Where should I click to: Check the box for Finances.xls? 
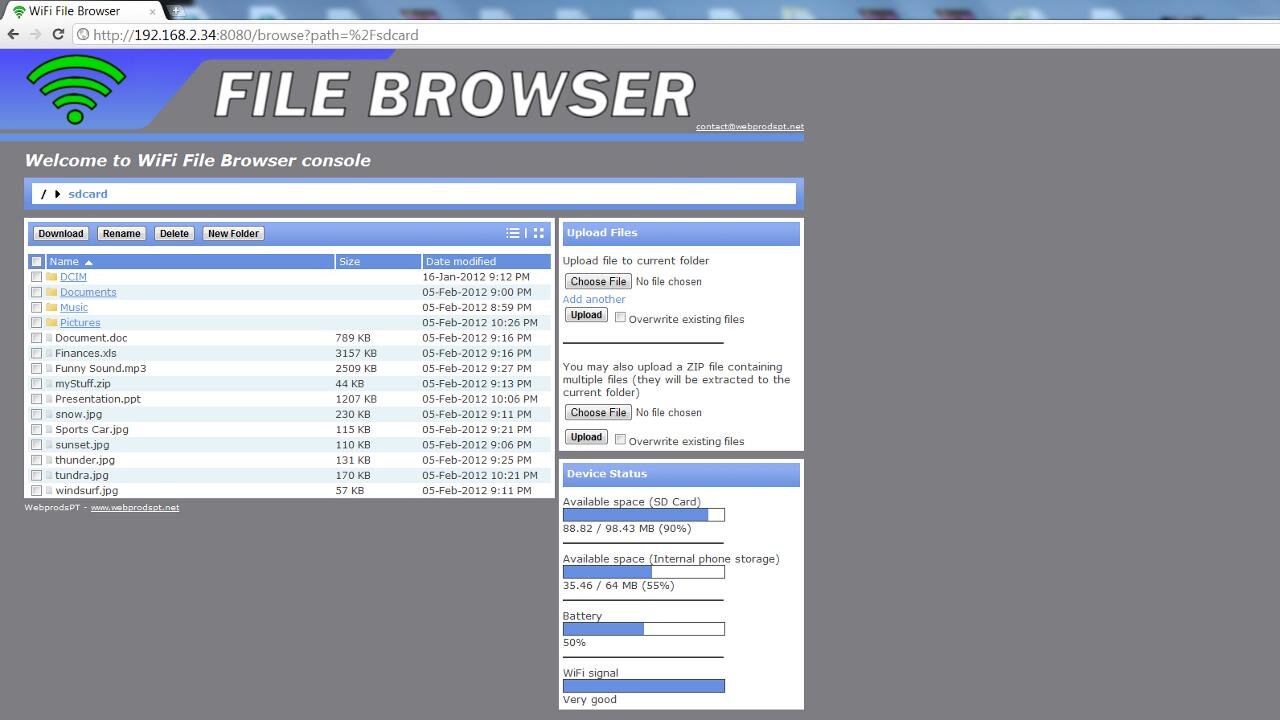37,353
